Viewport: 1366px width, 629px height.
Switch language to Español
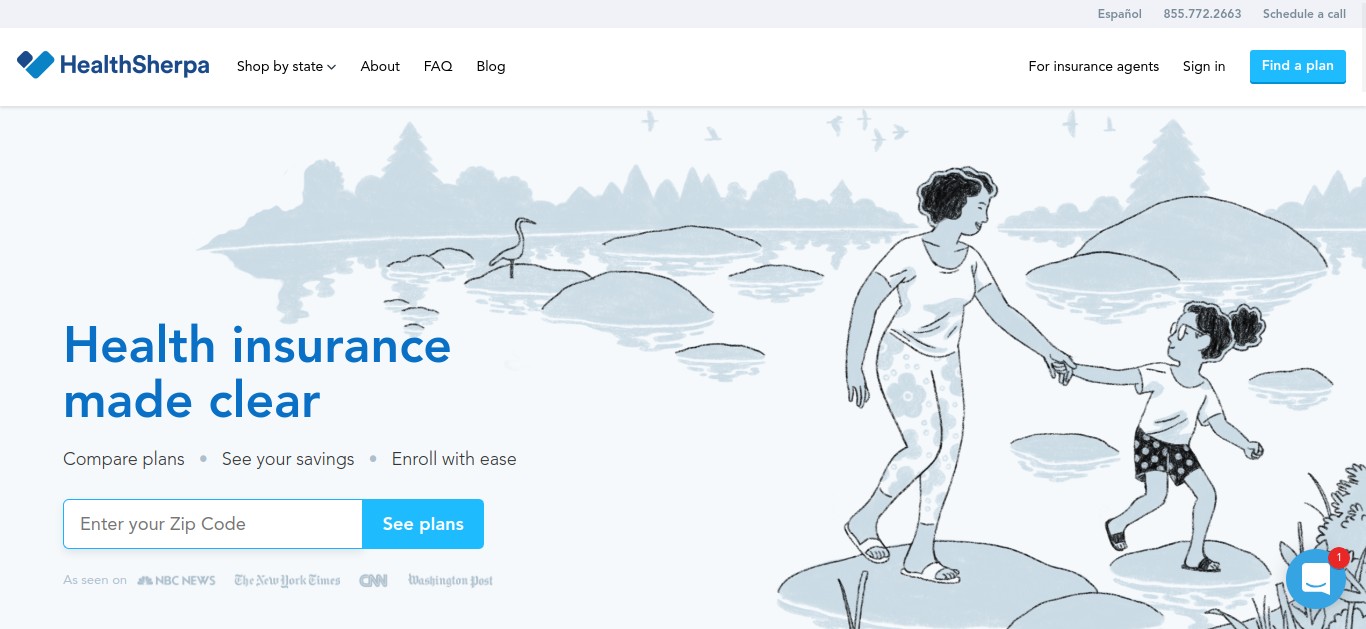pyautogui.click(x=1120, y=14)
